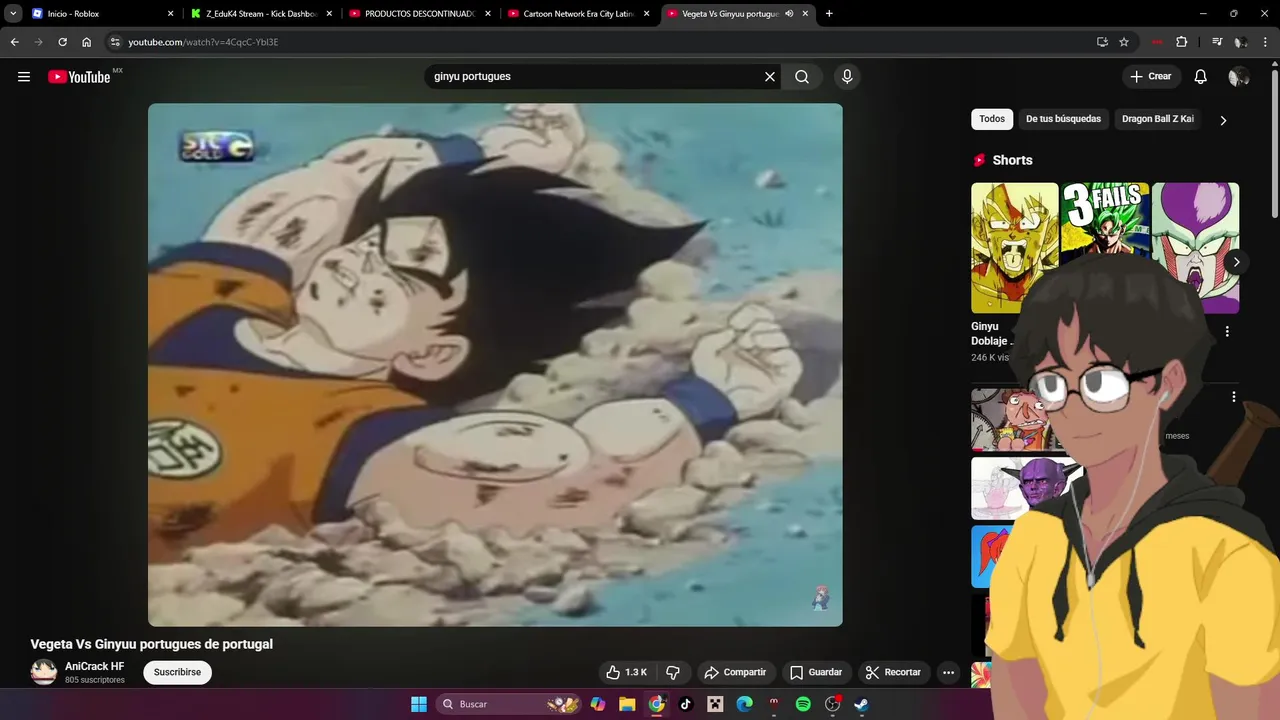Go forward in browser history

click(x=38, y=42)
